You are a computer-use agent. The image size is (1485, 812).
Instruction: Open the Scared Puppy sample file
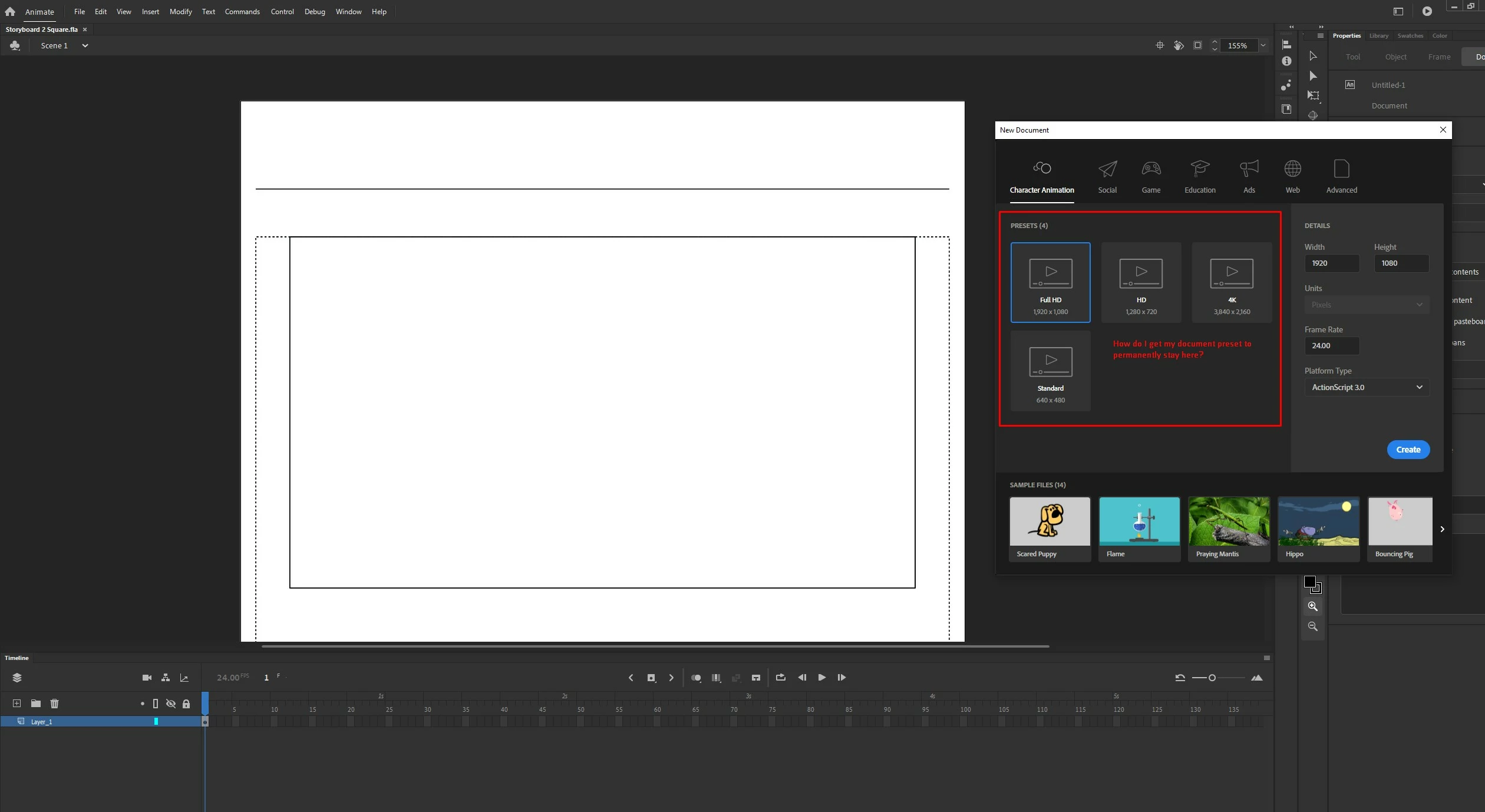click(x=1050, y=529)
